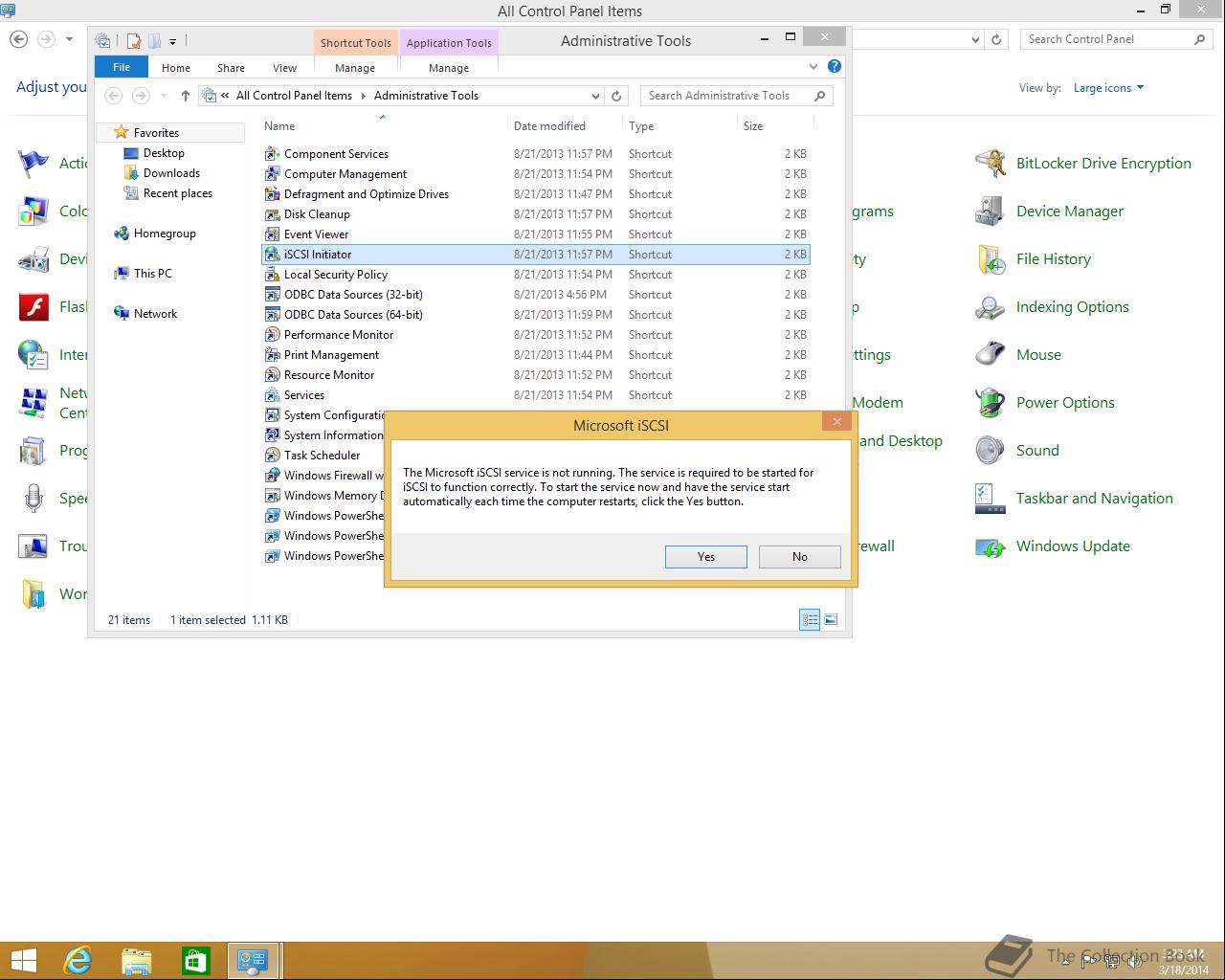
Task: Open Desktop in the navigation pane
Action: pos(164,153)
